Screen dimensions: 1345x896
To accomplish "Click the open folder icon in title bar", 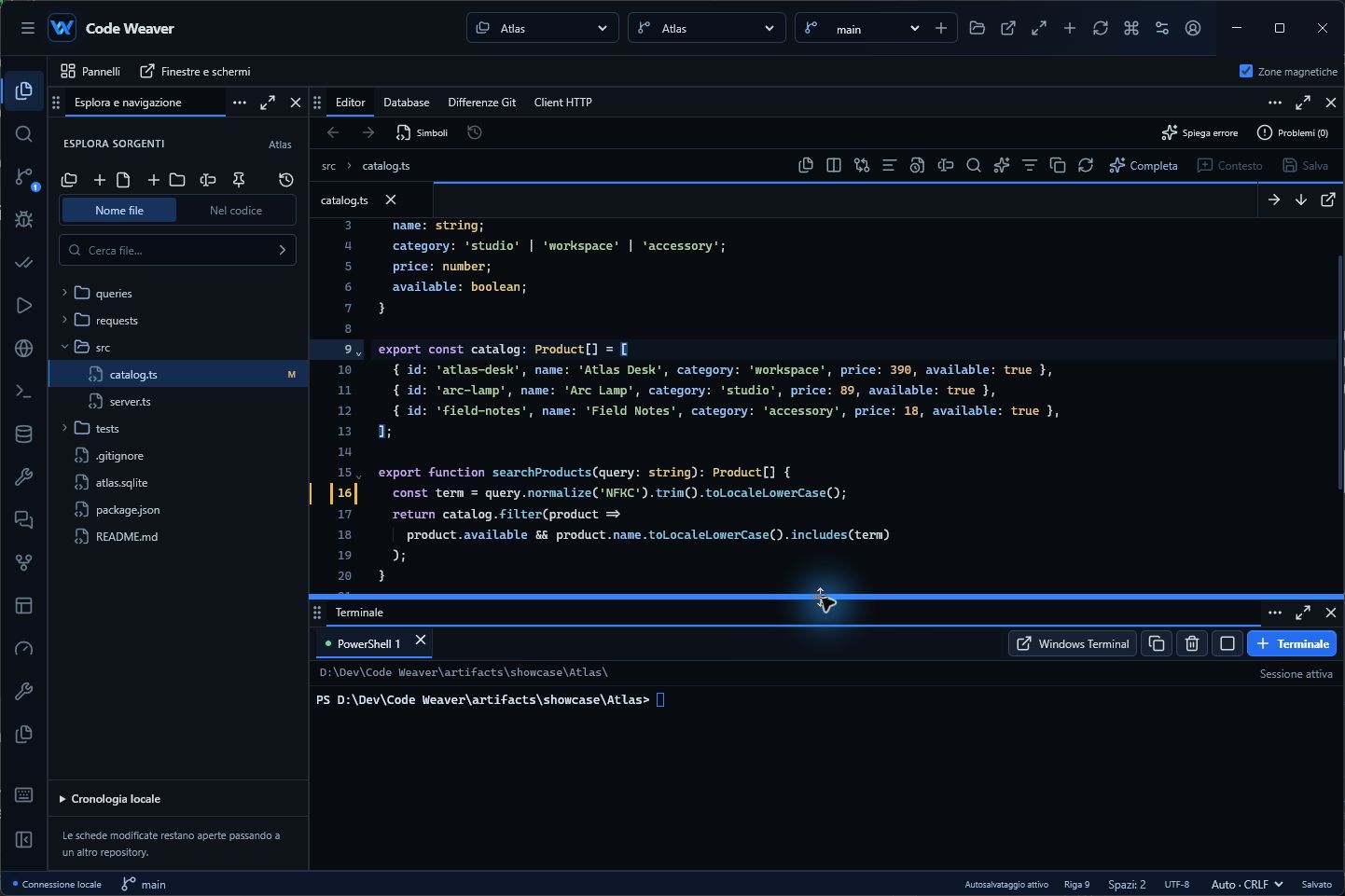I will click(978, 28).
